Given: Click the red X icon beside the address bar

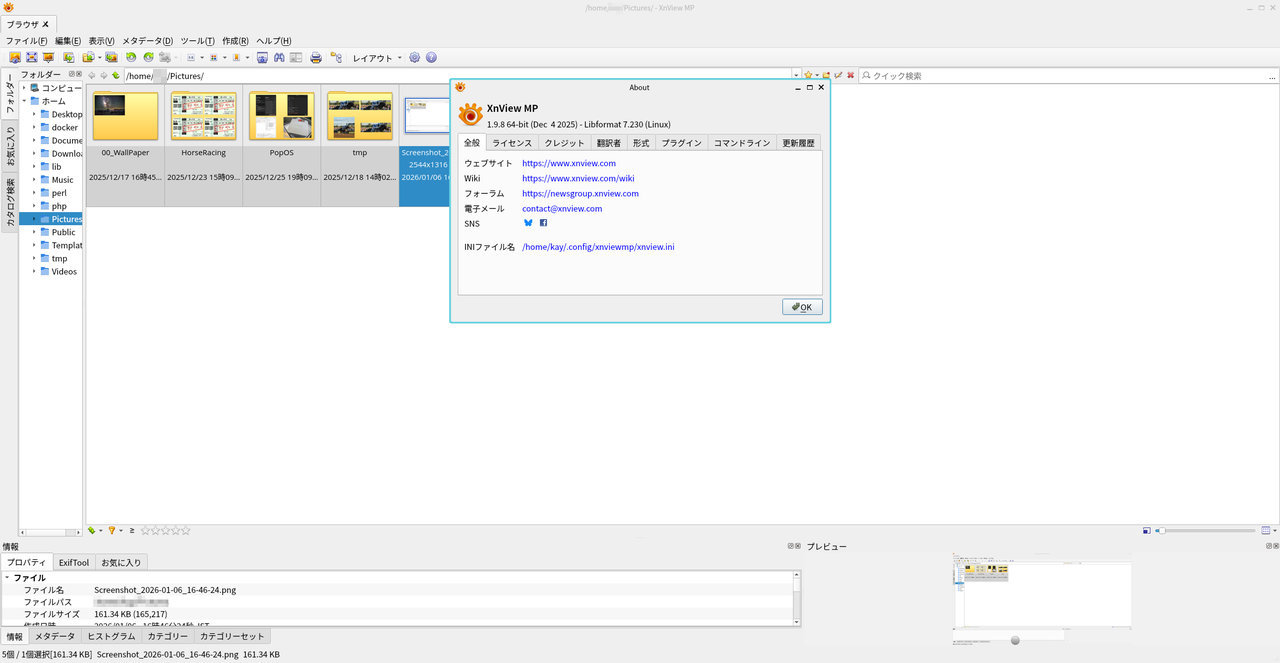Looking at the screenshot, I should [850, 76].
